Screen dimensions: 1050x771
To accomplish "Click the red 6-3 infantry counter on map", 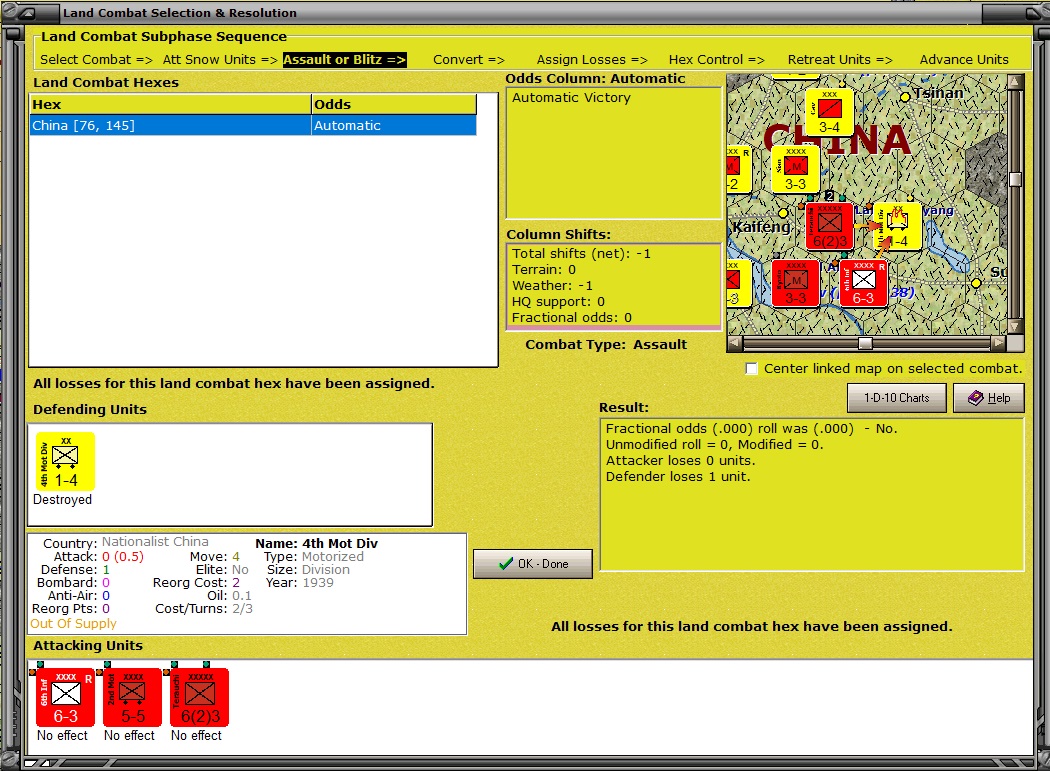I will coord(863,283).
